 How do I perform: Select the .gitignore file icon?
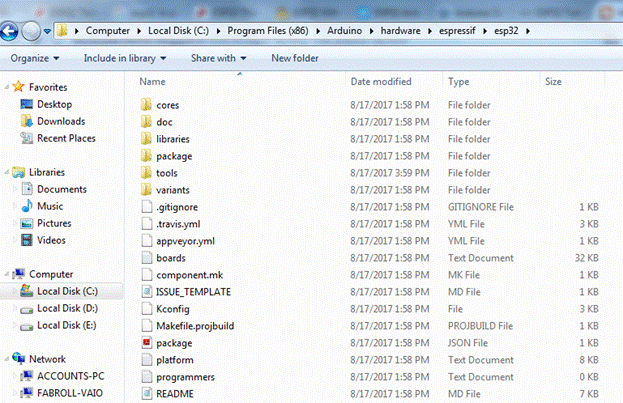point(147,207)
